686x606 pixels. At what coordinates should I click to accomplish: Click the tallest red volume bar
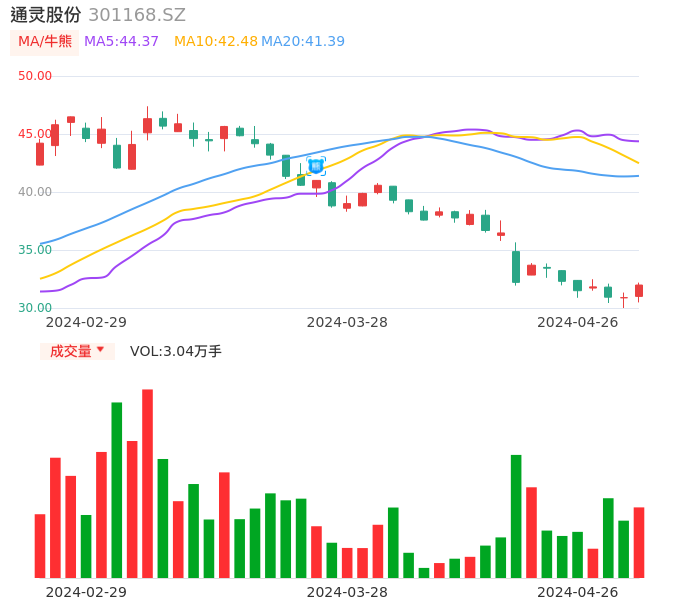tap(147, 483)
